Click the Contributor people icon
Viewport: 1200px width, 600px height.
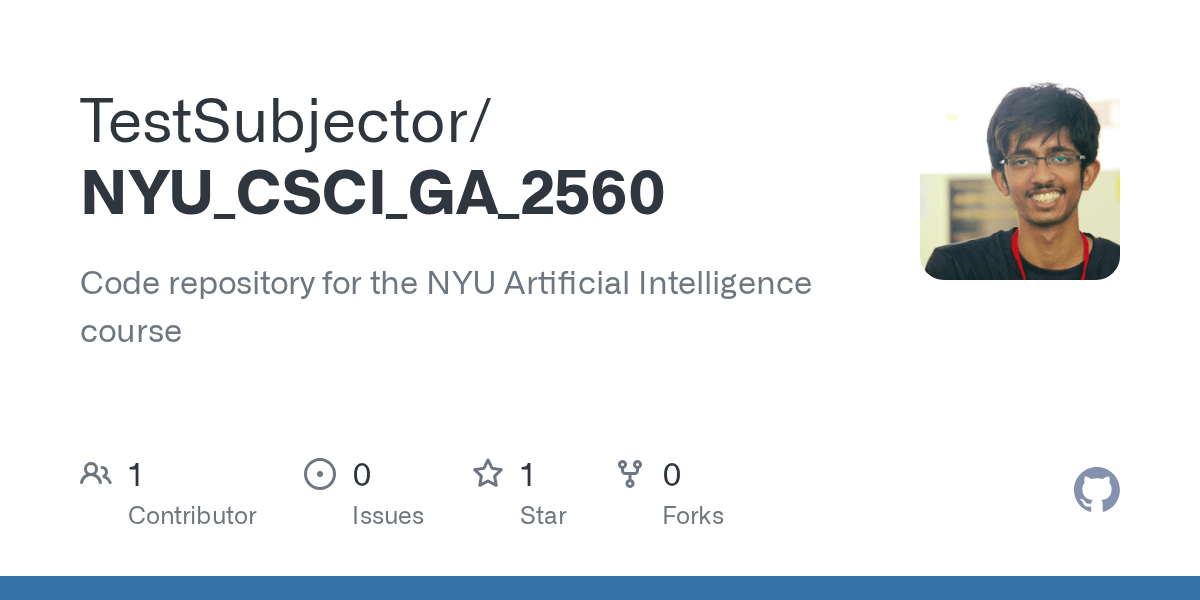point(96,474)
